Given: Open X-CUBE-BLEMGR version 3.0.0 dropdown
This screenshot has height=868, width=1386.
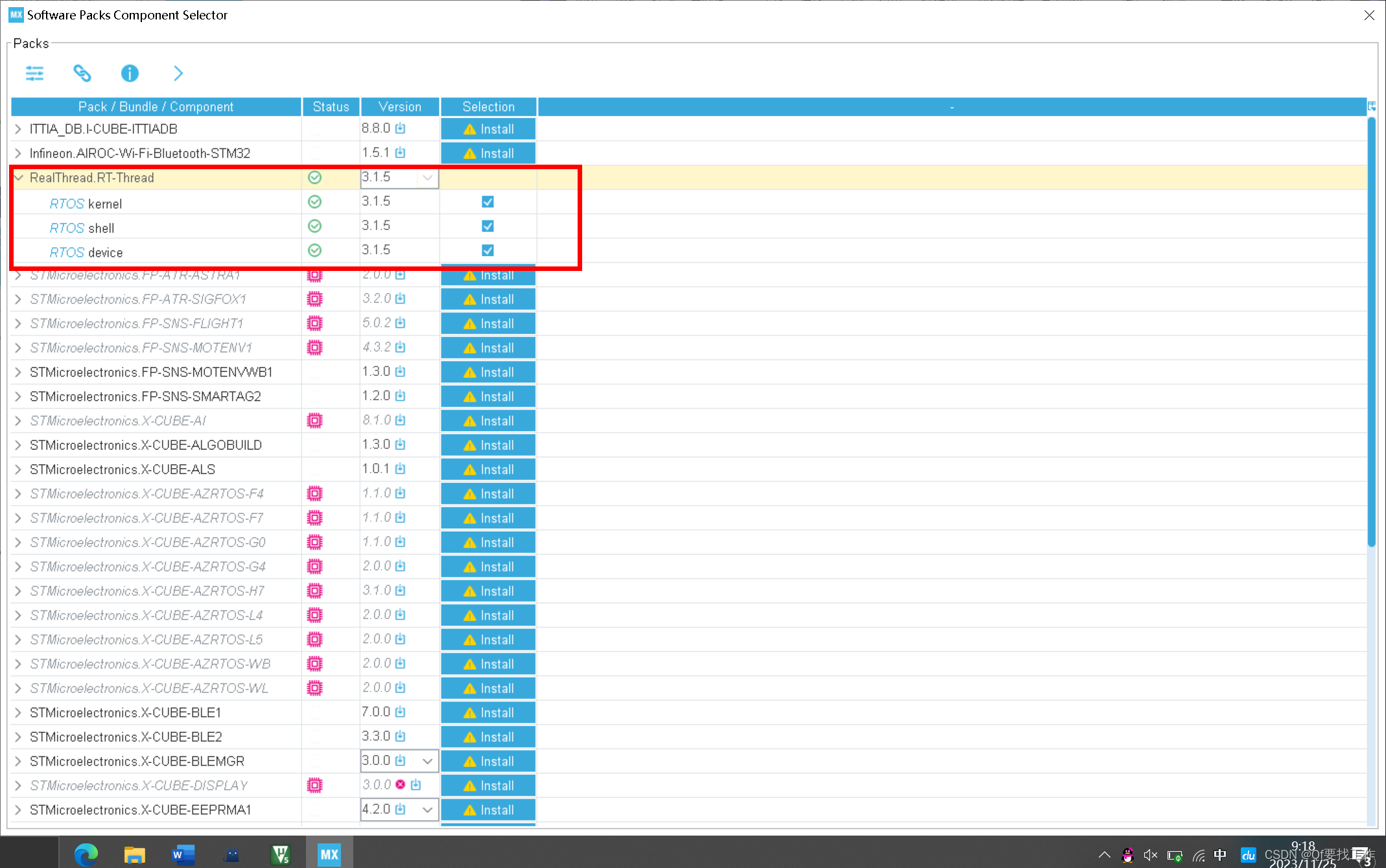Looking at the screenshot, I should point(427,761).
